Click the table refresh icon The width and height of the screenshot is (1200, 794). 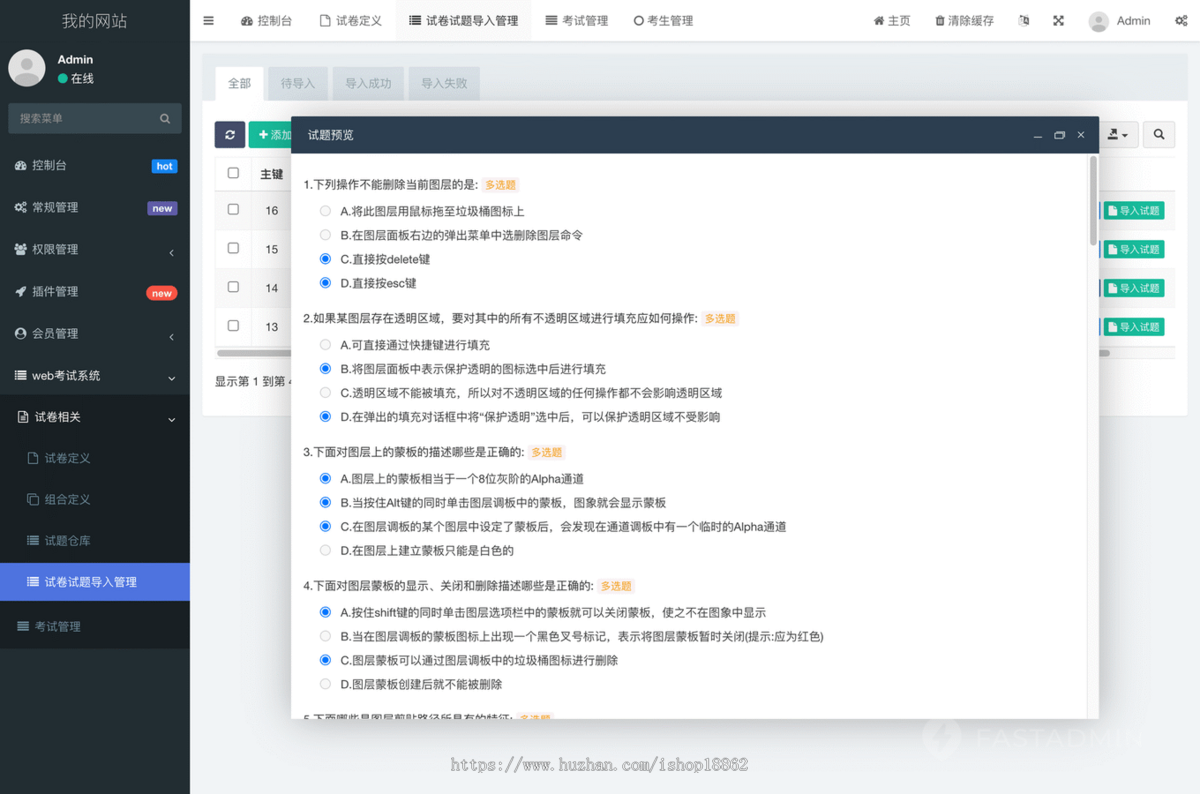coord(229,134)
